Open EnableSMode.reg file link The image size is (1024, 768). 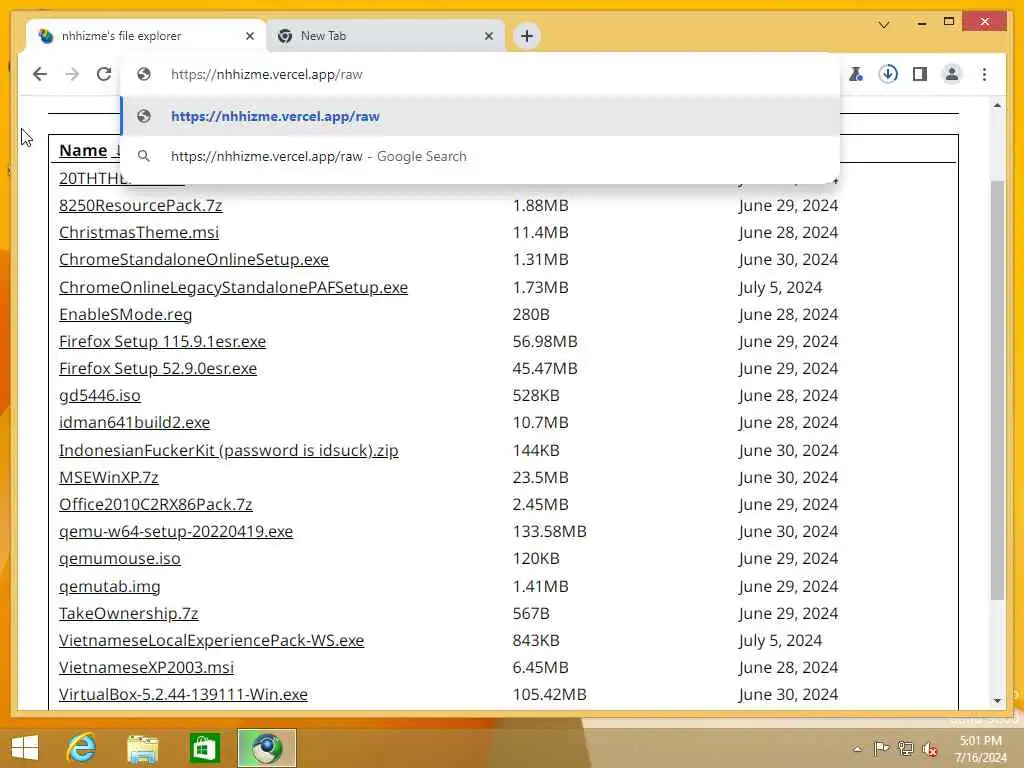tap(125, 315)
